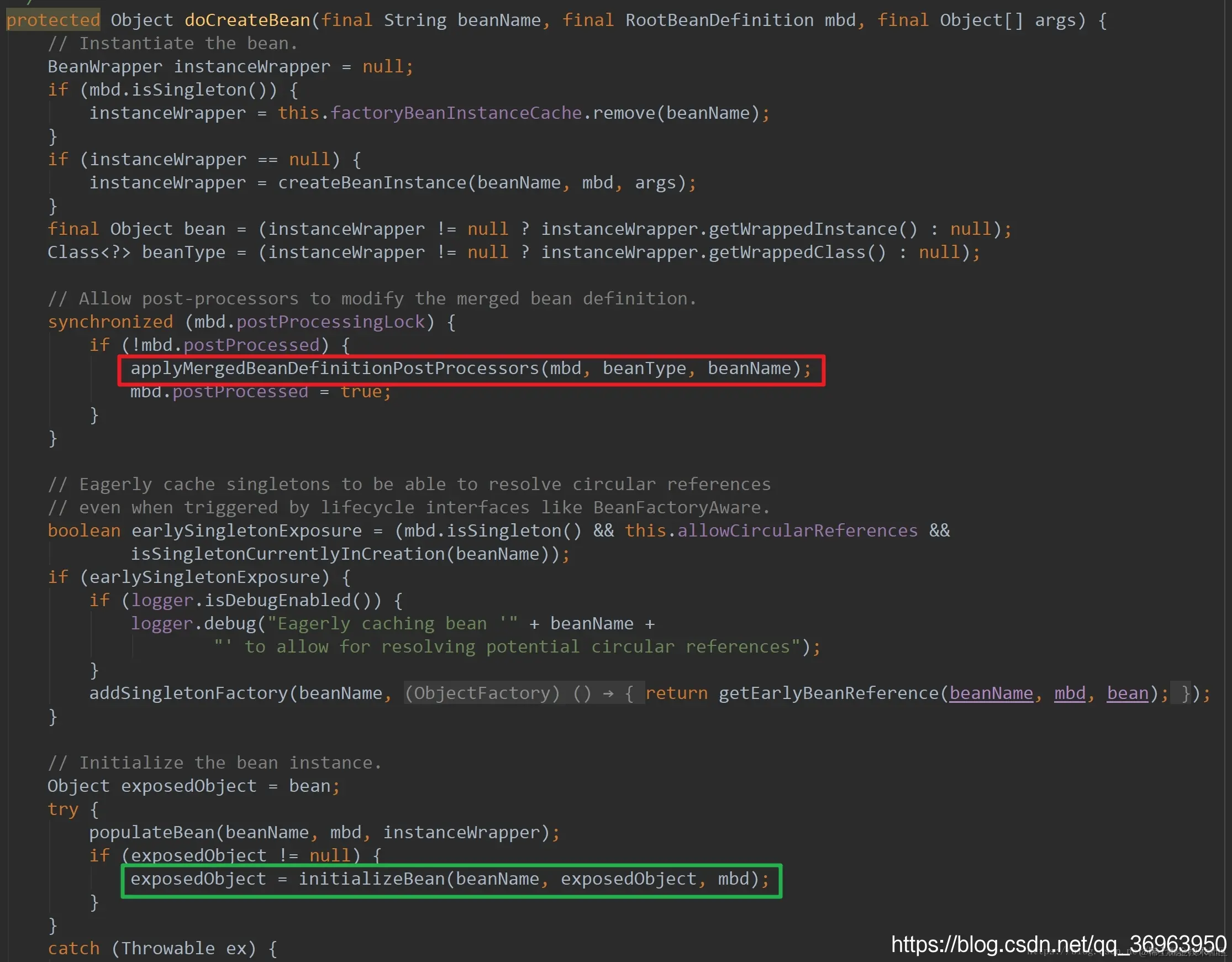Click the createBeanInstance method call
This screenshot has width=1232, height=962.
[x=372, y=183]
